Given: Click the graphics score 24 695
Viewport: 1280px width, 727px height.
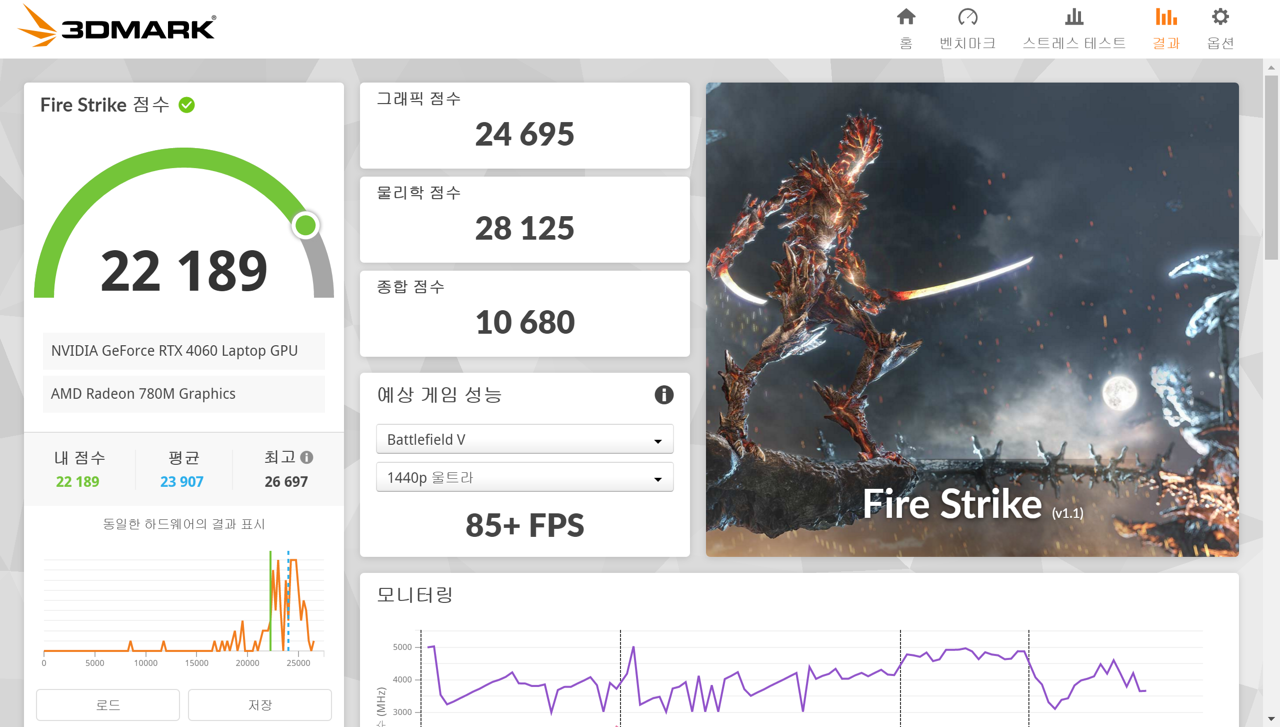Looking at the screenshot, I should [x=525, y=134].
